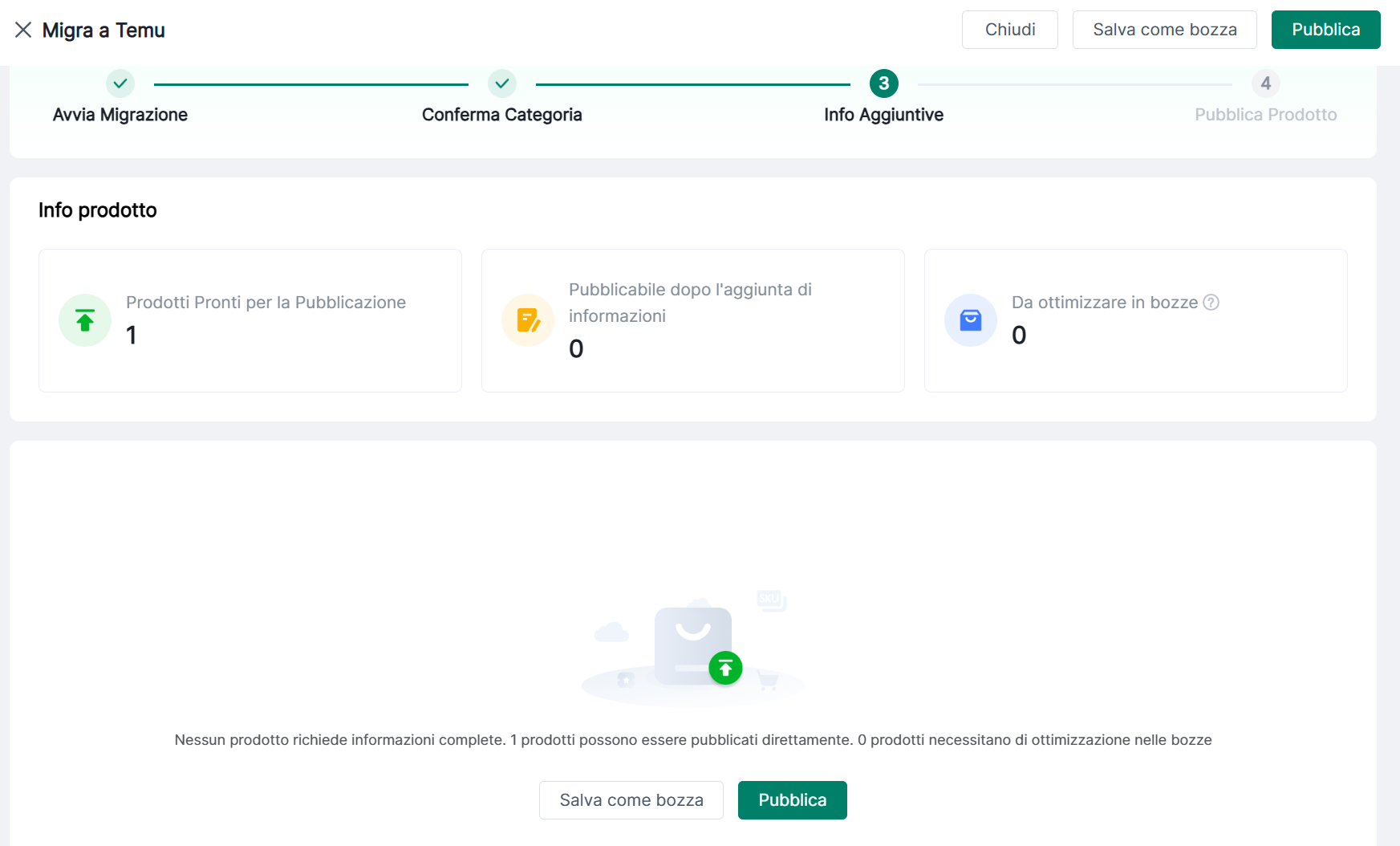This screenshot has height=846, width=1400.
Task: Click the bottom Salva come bozza button
Action: pos(631,800)
